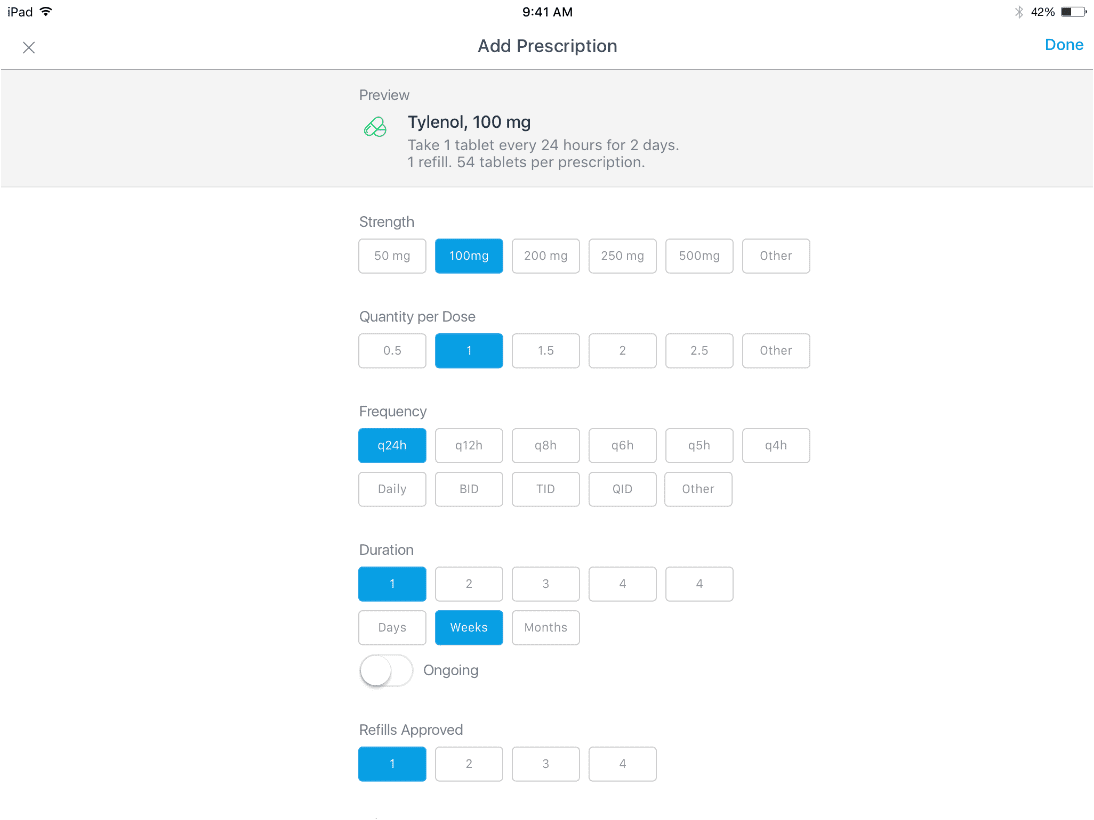Viewport: 1094px width, 820px height.
Task: Pick q5h frequency
Action: pyautogui.click(x=699, y=445)
